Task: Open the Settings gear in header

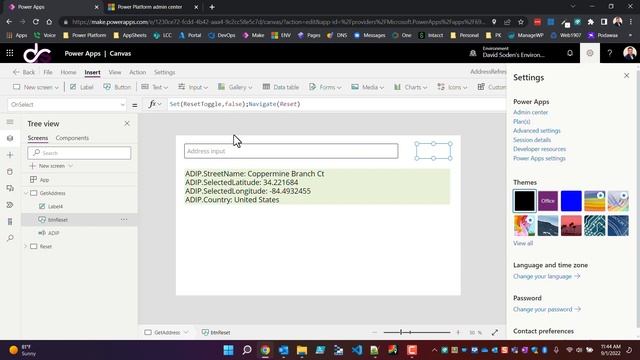Action: click(590, 53)
